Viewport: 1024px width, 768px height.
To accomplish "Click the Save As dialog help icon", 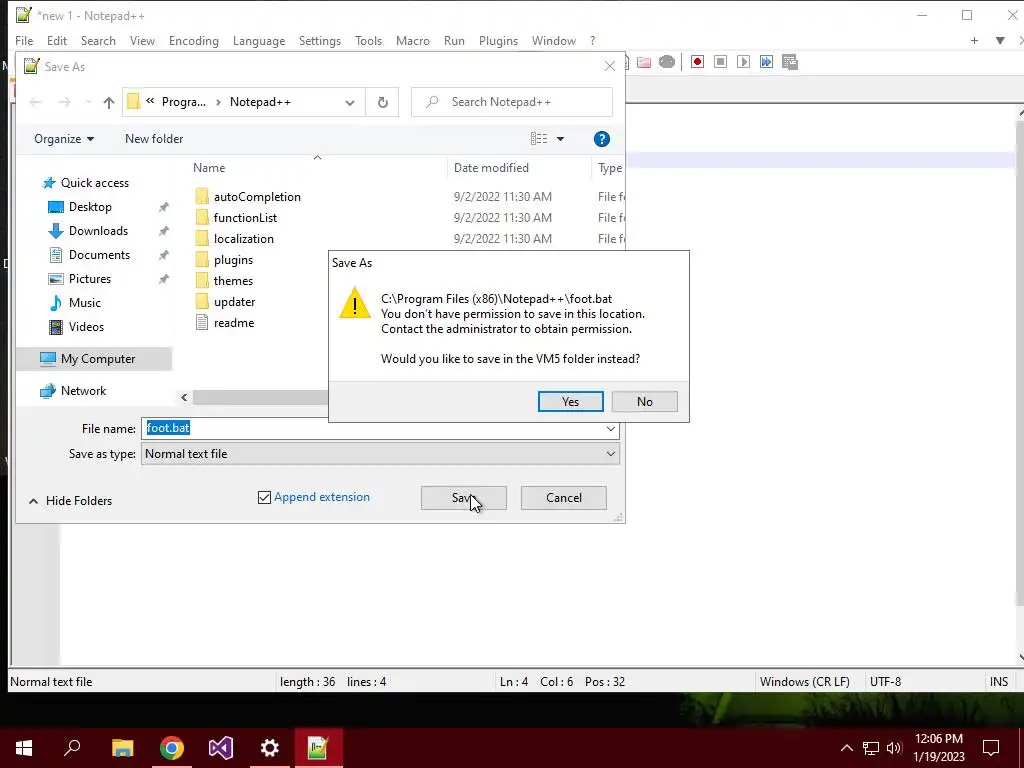I will point(601,139).
